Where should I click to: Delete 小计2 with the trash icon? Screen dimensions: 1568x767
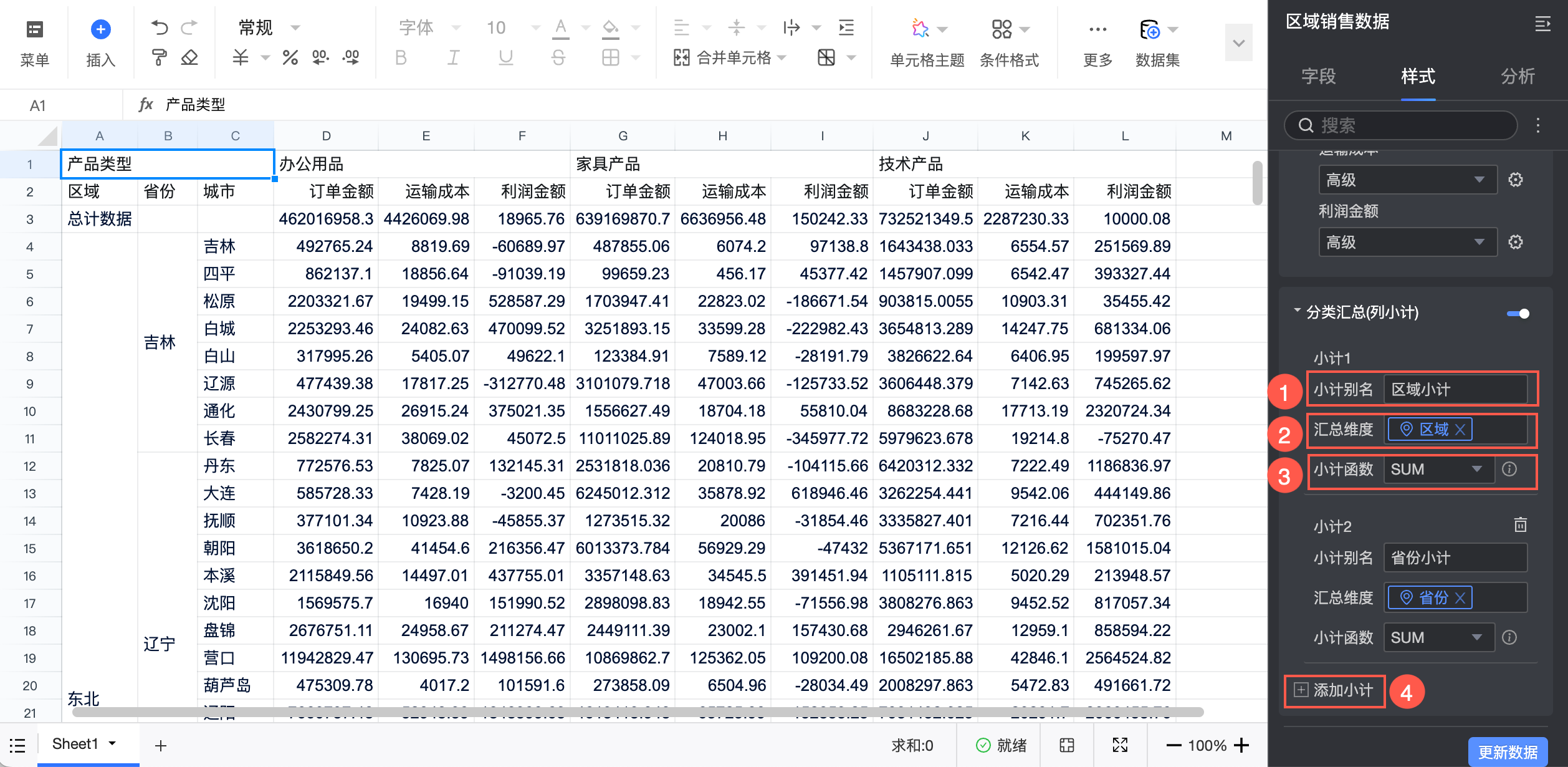(x=1520, y=525)
